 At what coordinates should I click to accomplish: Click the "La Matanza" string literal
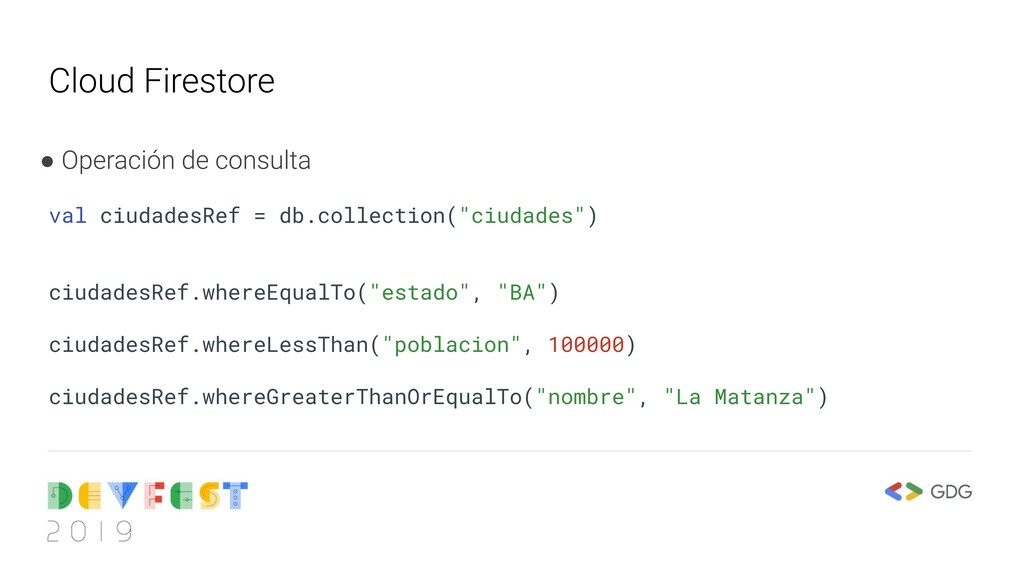tap(740, 397)
